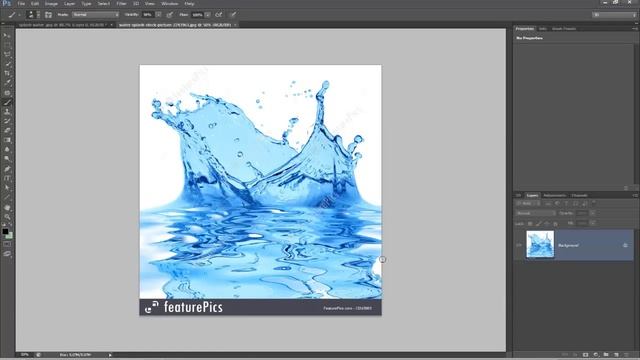The width and height of the screenshot is (640, 360).
Task: Enter Quick Mask mode
Action: (7, 244)
